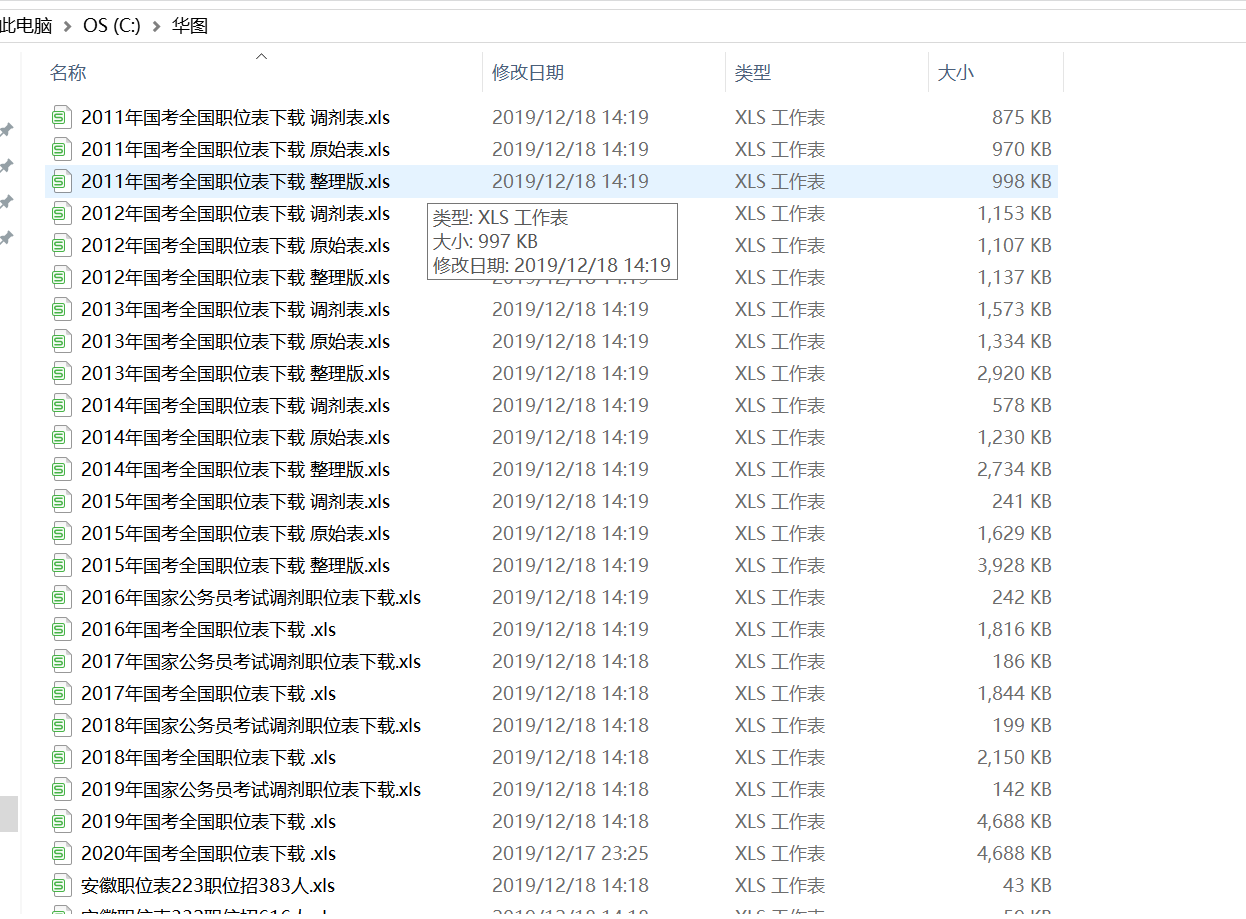1246x919 pixels.
Task: Click icon of 2011年国考全国职位表下载 调剂表.xls
Action: pyautogui.click(x=62, y=117)
